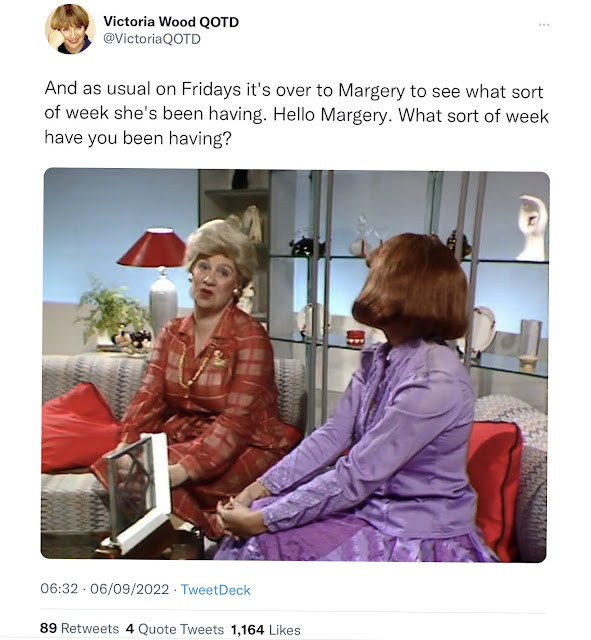This screenshot has height=640, width=591.
Task: Visit the @VictoriaQOTD handle
Action: [152, 39]
